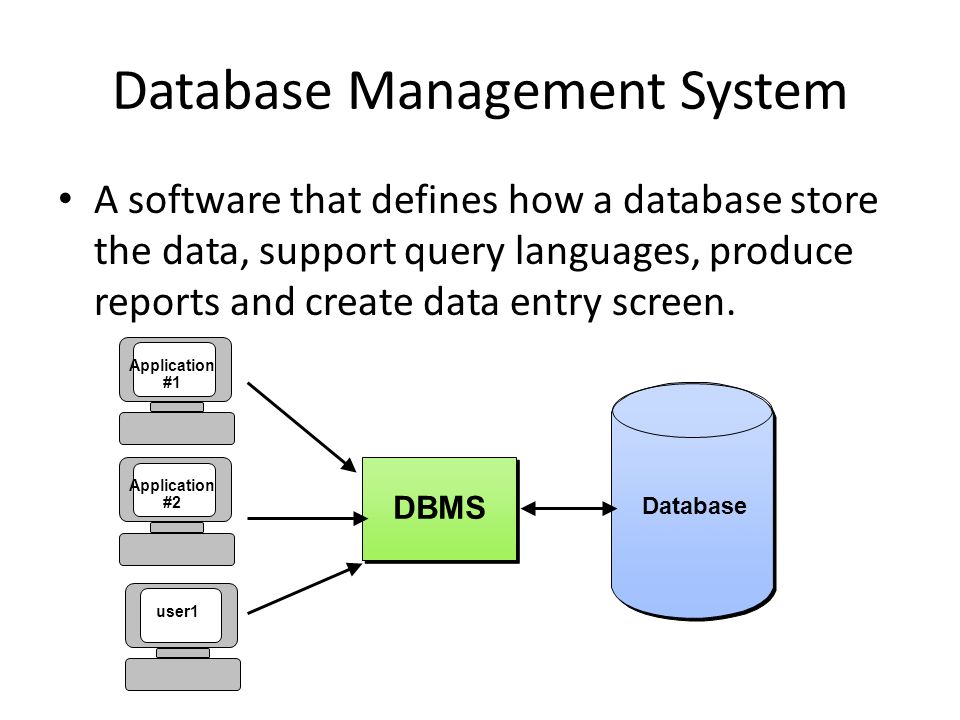960x720 pixels.
Task: Click the Application #2 computer icon
Action: click(x=176, y=511)
